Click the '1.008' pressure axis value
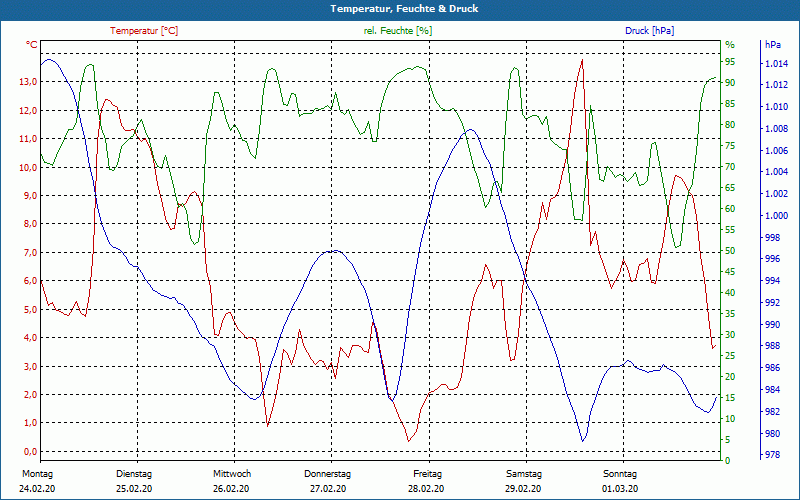 click(776, 129)
